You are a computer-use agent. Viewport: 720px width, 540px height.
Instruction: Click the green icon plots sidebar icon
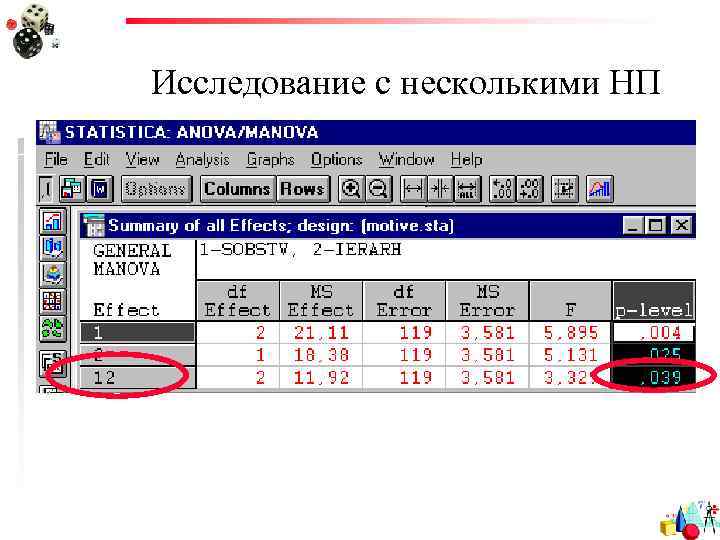tap(53, 328)
